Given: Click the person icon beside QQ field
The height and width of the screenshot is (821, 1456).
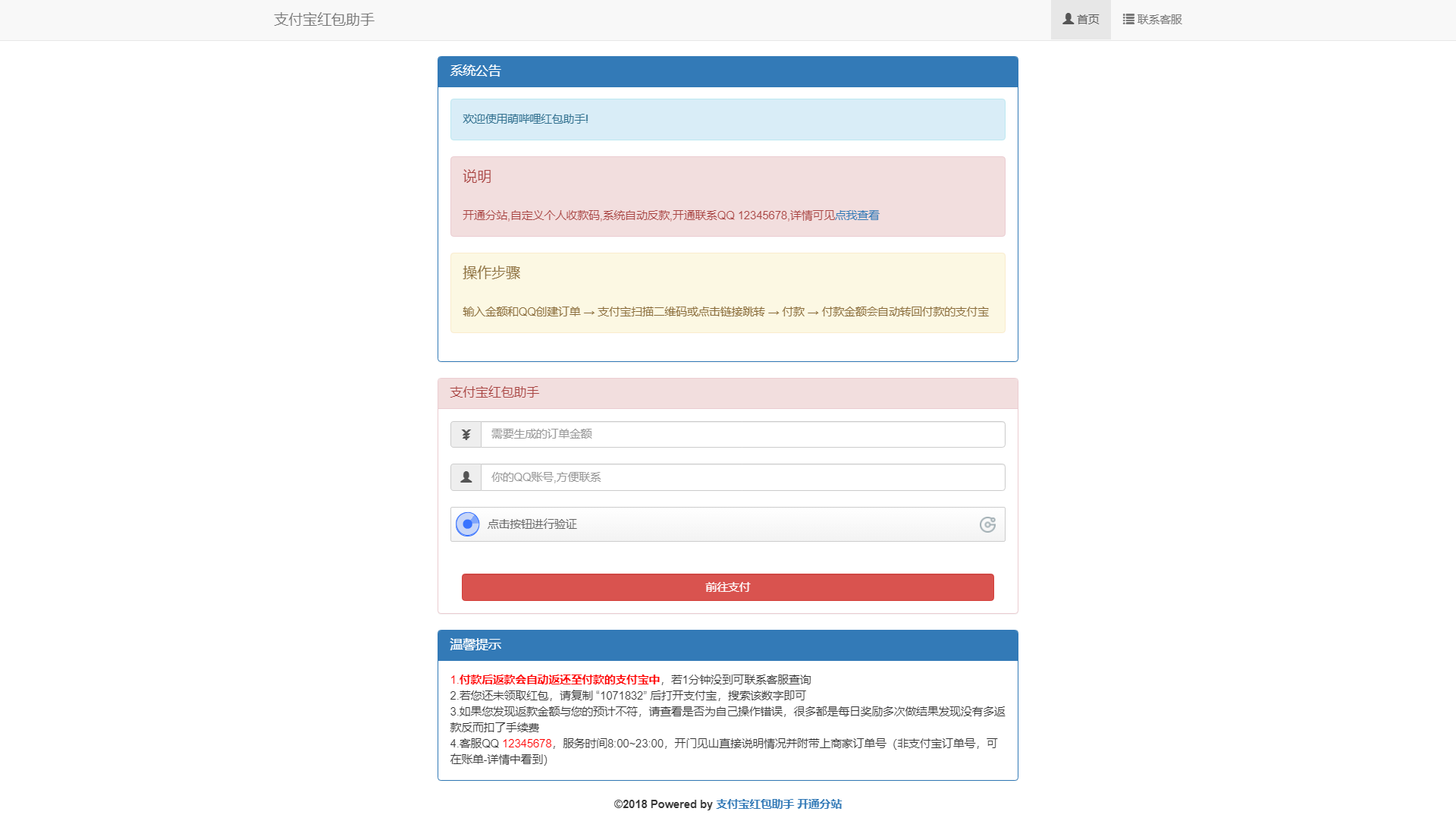Looking at the screenshot, I should (466, 477).
